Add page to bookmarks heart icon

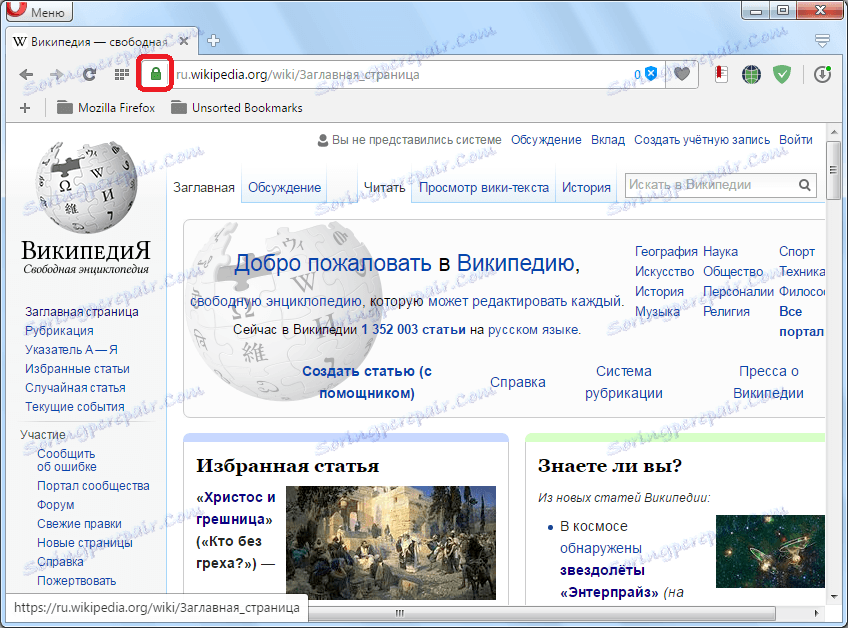tap(682, 74)
